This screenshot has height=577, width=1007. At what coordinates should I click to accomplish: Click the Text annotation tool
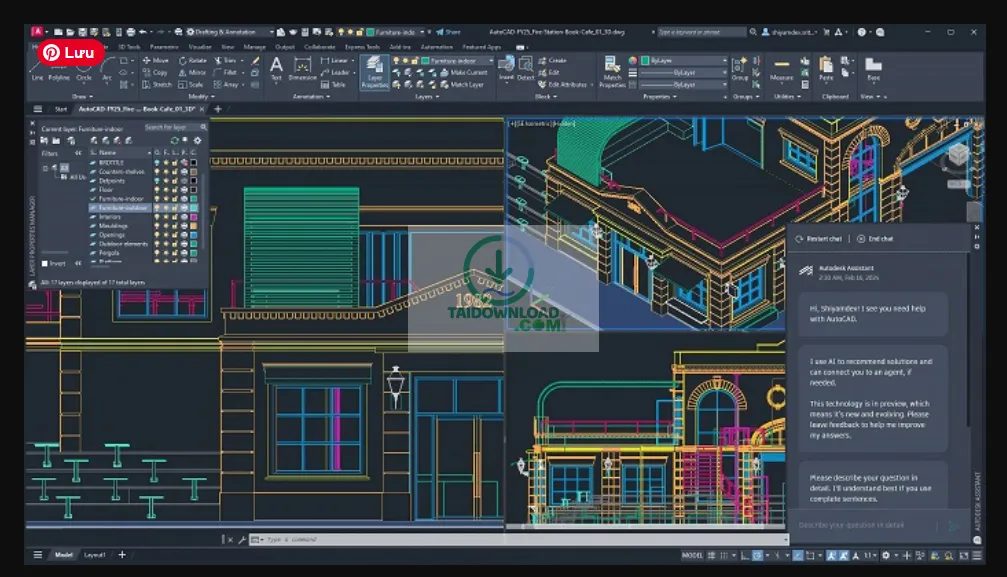(x=277, y=67)
